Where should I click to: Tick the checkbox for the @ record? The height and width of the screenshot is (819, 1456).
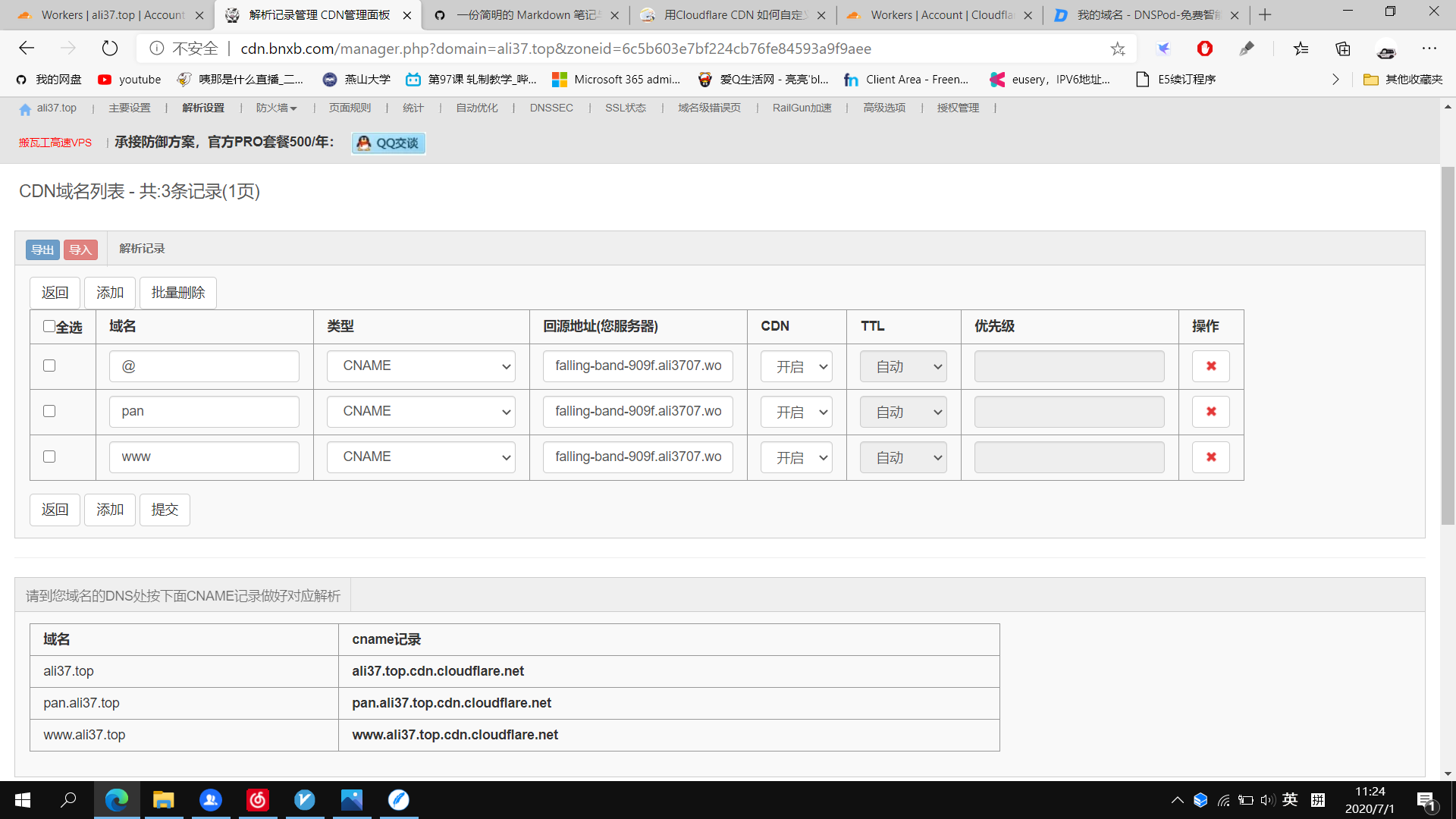[x=49, y=366]
